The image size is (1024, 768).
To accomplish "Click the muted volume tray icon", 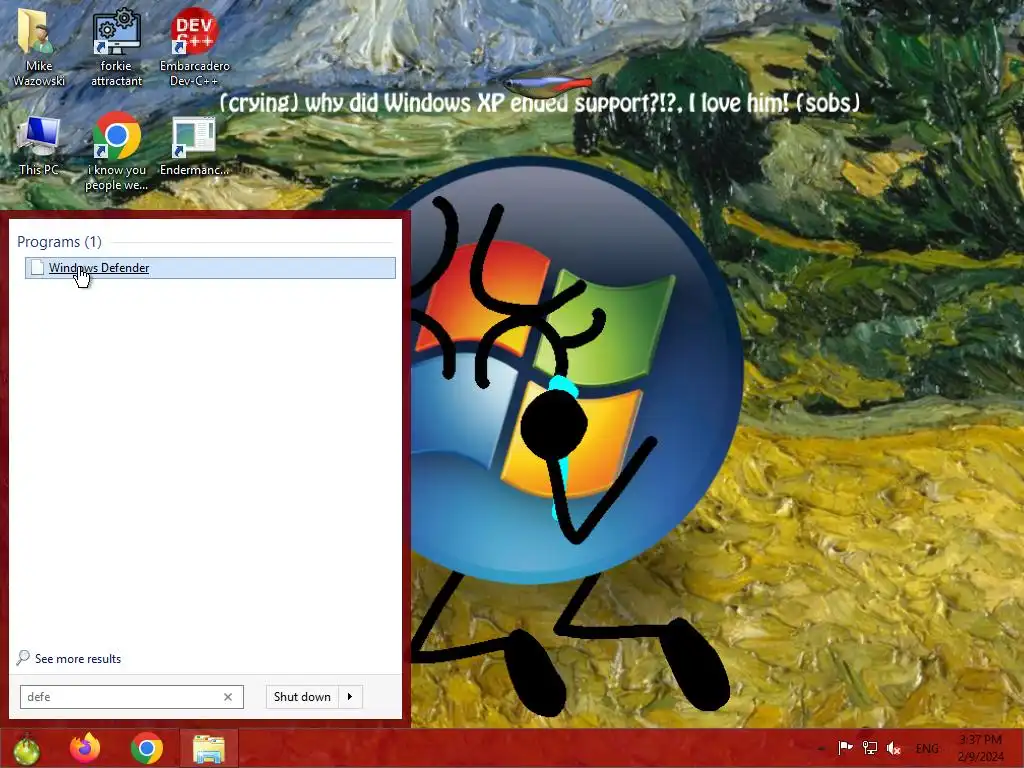I will [893, 748].
